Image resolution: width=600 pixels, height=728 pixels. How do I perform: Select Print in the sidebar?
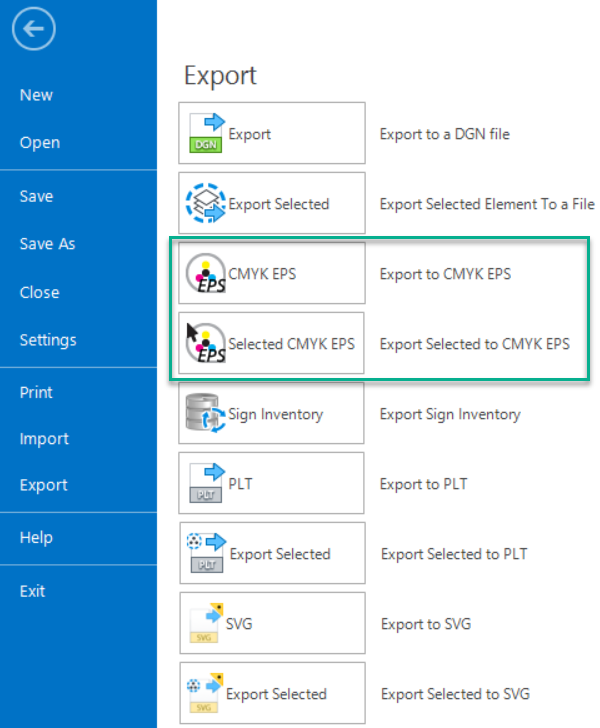36,392
